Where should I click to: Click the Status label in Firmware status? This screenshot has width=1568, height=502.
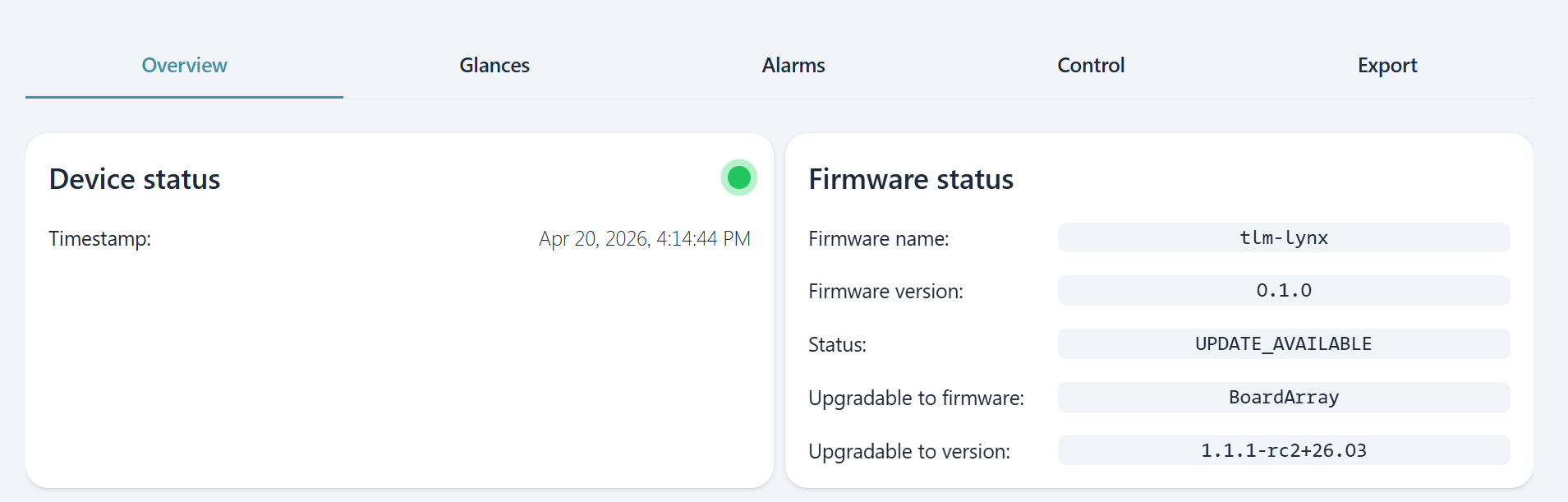(x=837, y=345)
